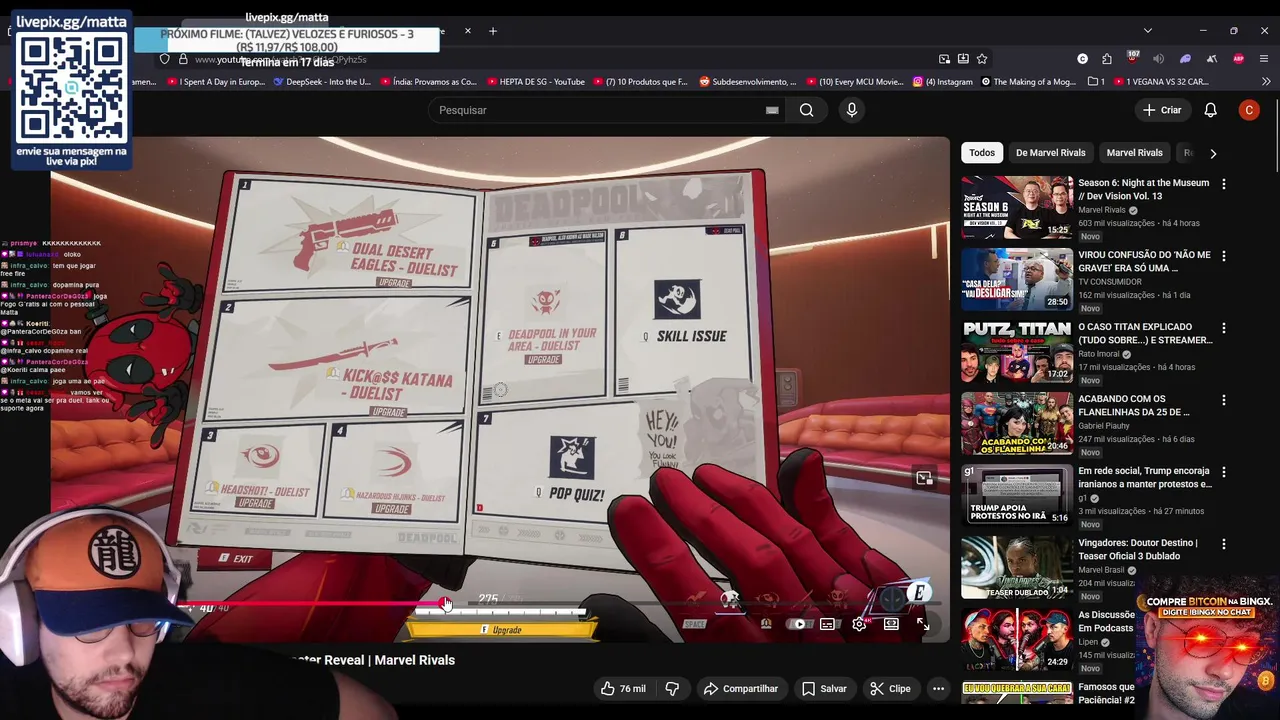Open the lock icon site info
1280x720 pixels.
tap(181, 59)
